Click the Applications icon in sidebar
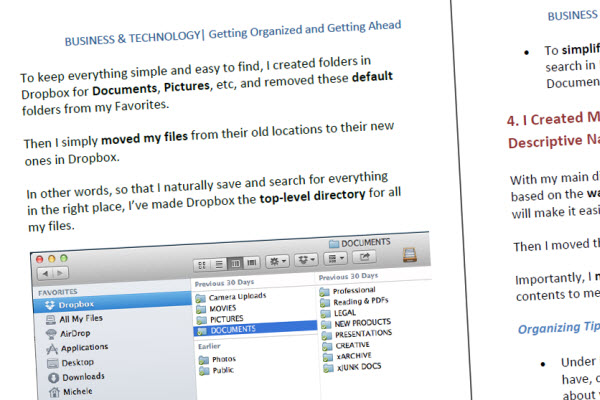Image resolution: width=600 pixels, height=400 pixels. click(x=52, y=349)
